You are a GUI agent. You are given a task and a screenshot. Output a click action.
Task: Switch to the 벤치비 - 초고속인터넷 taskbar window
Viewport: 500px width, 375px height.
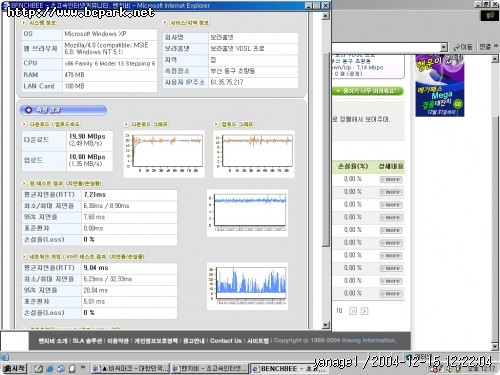tap(210, 368)
